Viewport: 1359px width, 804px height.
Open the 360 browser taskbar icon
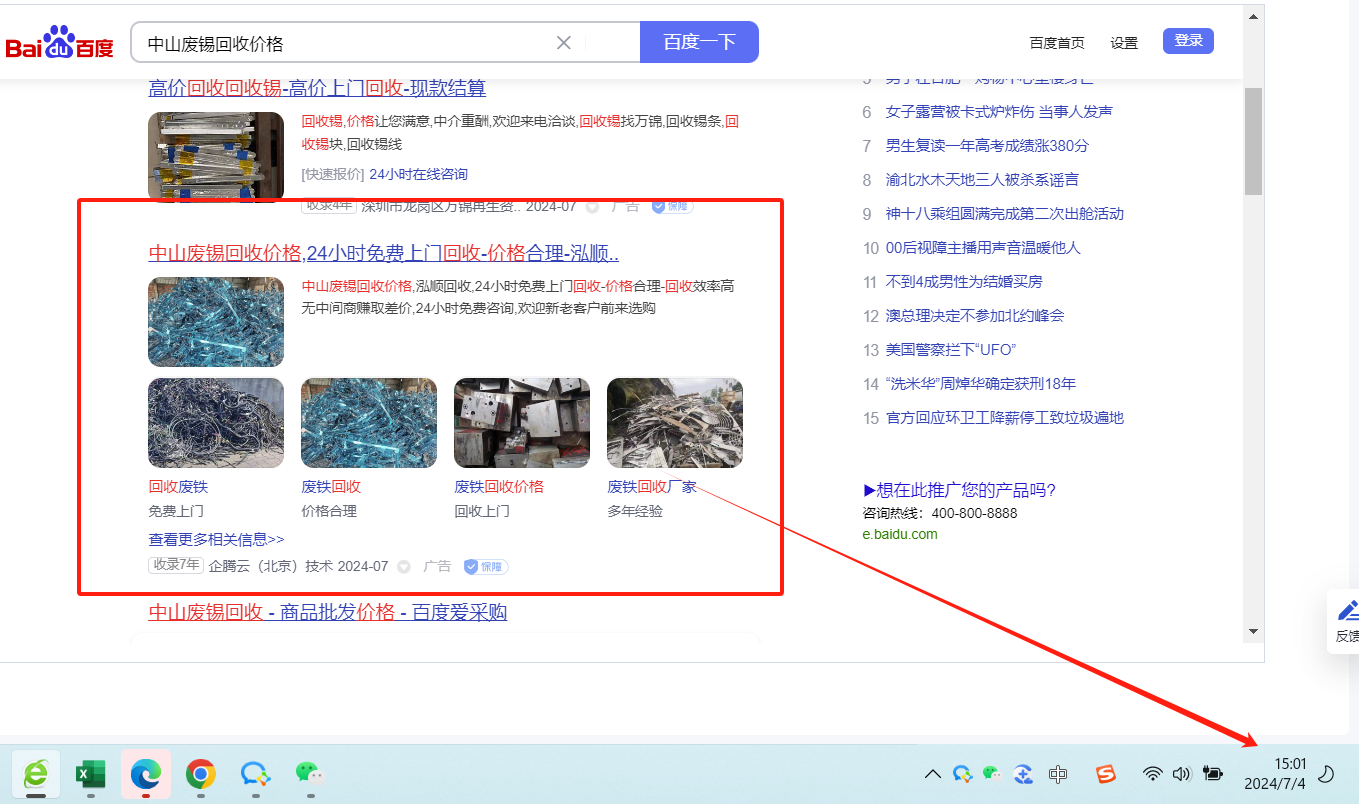36,774
